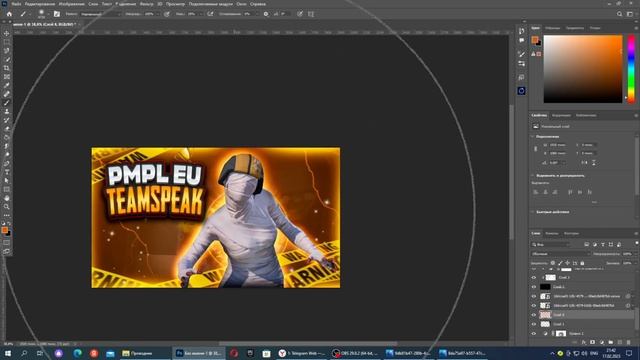Pick a shade in the color field

(x=583, y=69)
